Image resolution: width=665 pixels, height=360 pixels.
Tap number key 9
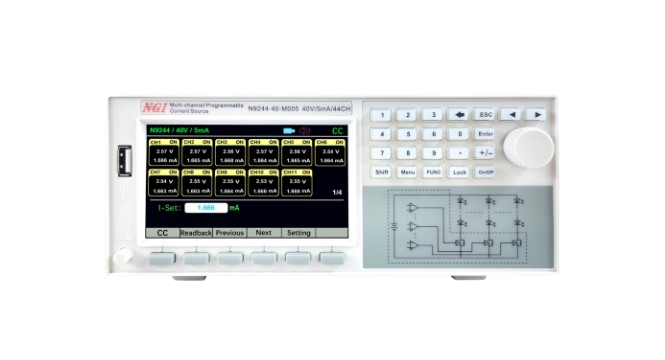[x=433, y=153]
